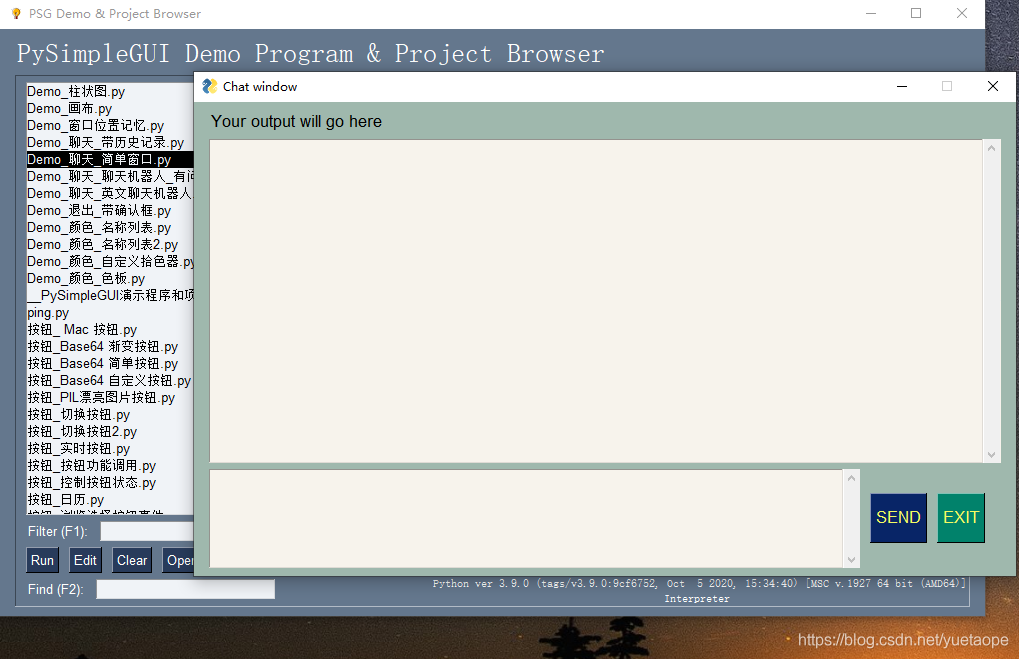Viewport: 1019px width, 659px height.
Task: Minimize the PSG Demo & Project Browser window
Action: coord(871,14)
